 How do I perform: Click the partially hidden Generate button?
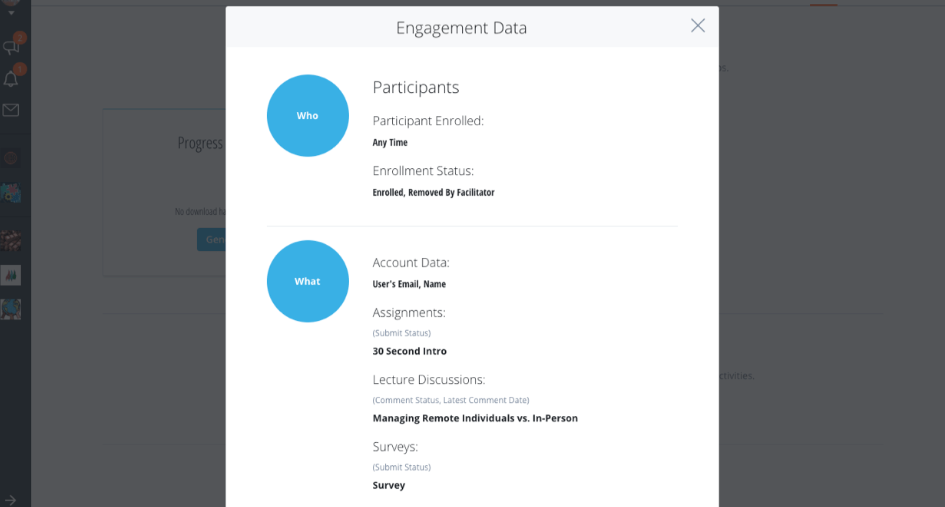pyautogui.click(x=212, y=240)
